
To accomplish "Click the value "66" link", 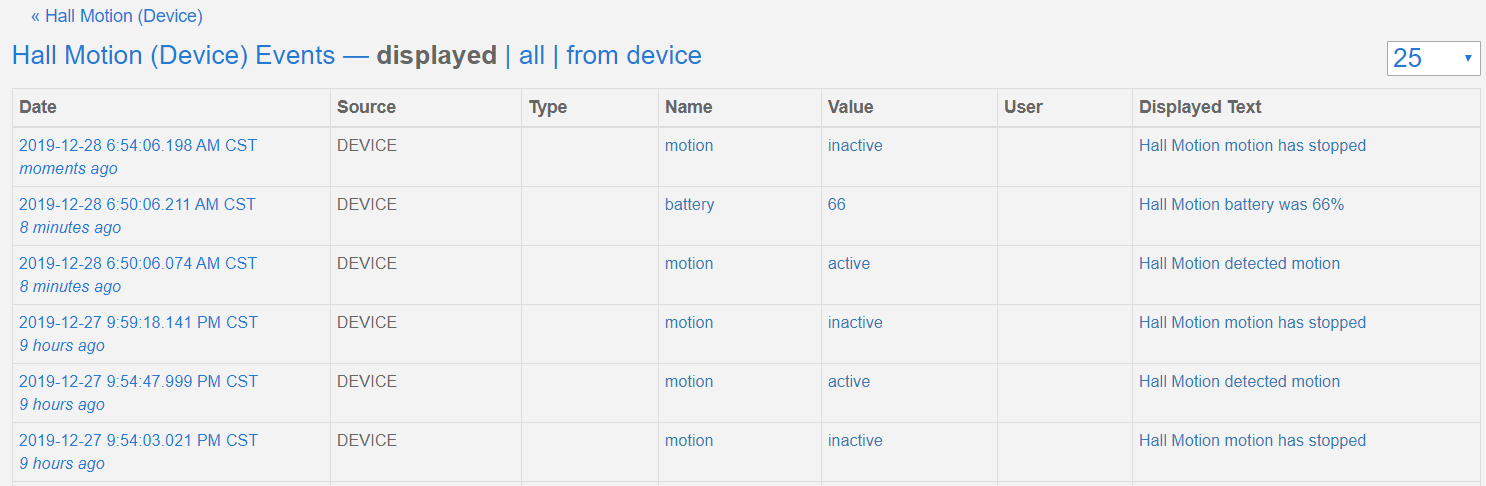I will pos(837,205).
